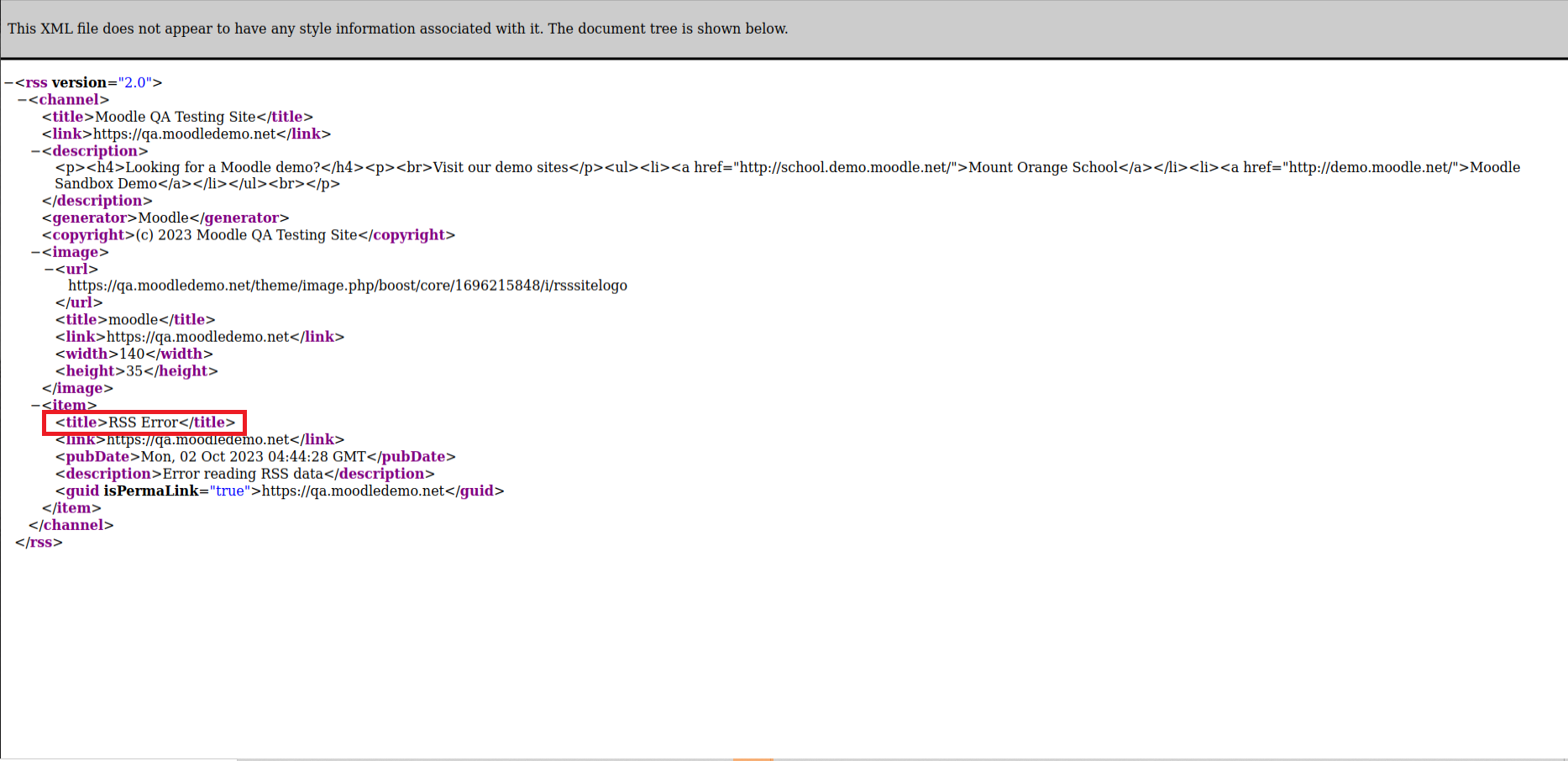Click the closing /channel tag

pyautogui.click(x=71, y=525)
